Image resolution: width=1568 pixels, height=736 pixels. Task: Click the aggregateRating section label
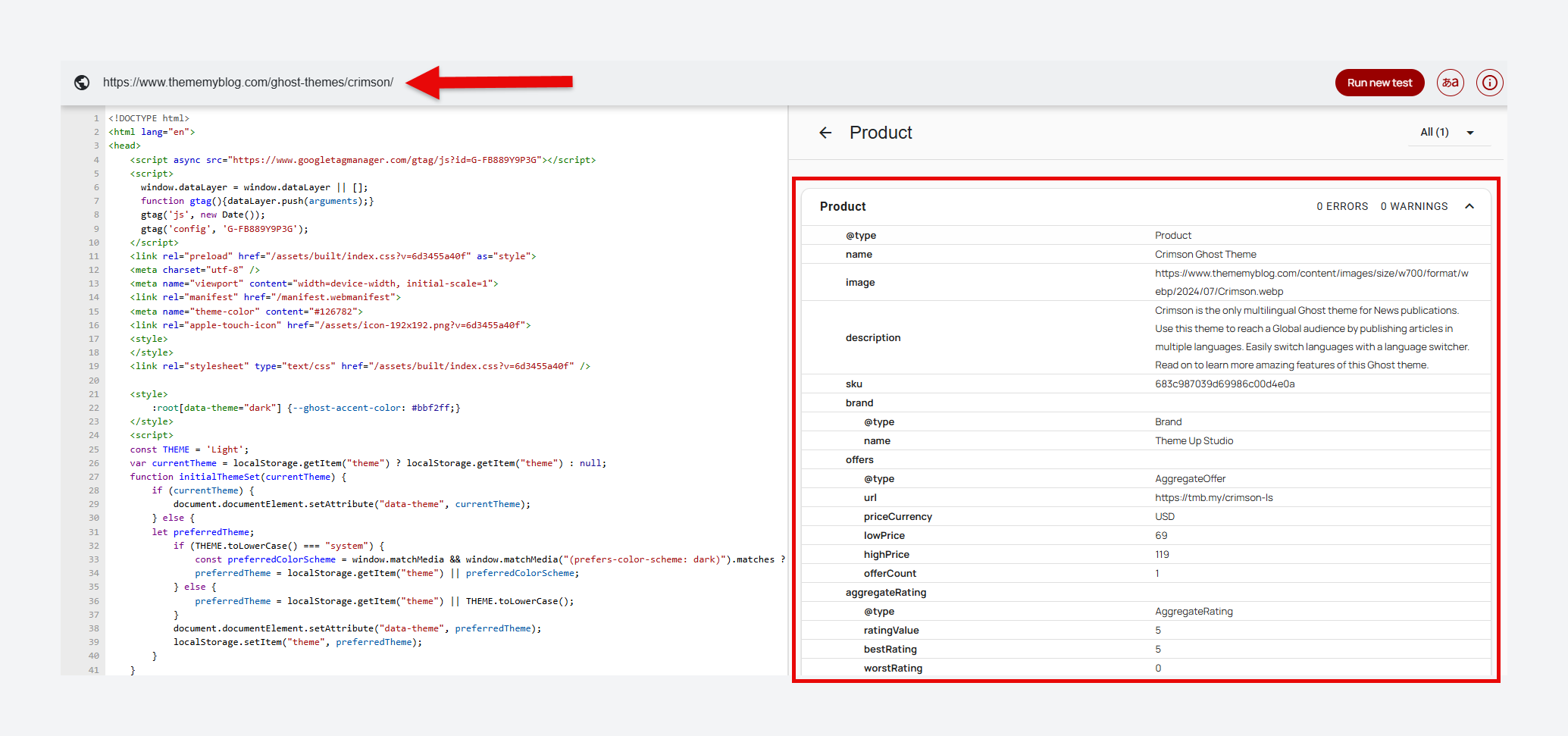[x=886, y=593]
